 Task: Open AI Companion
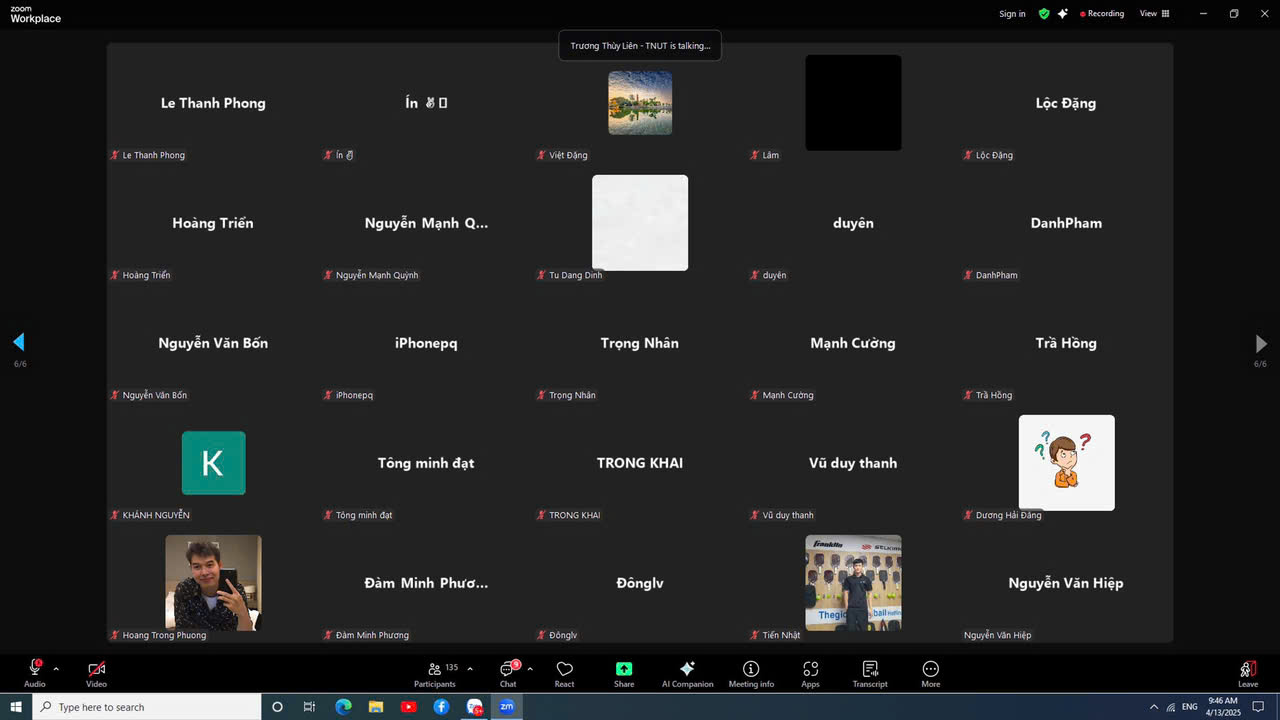point(687,673)
